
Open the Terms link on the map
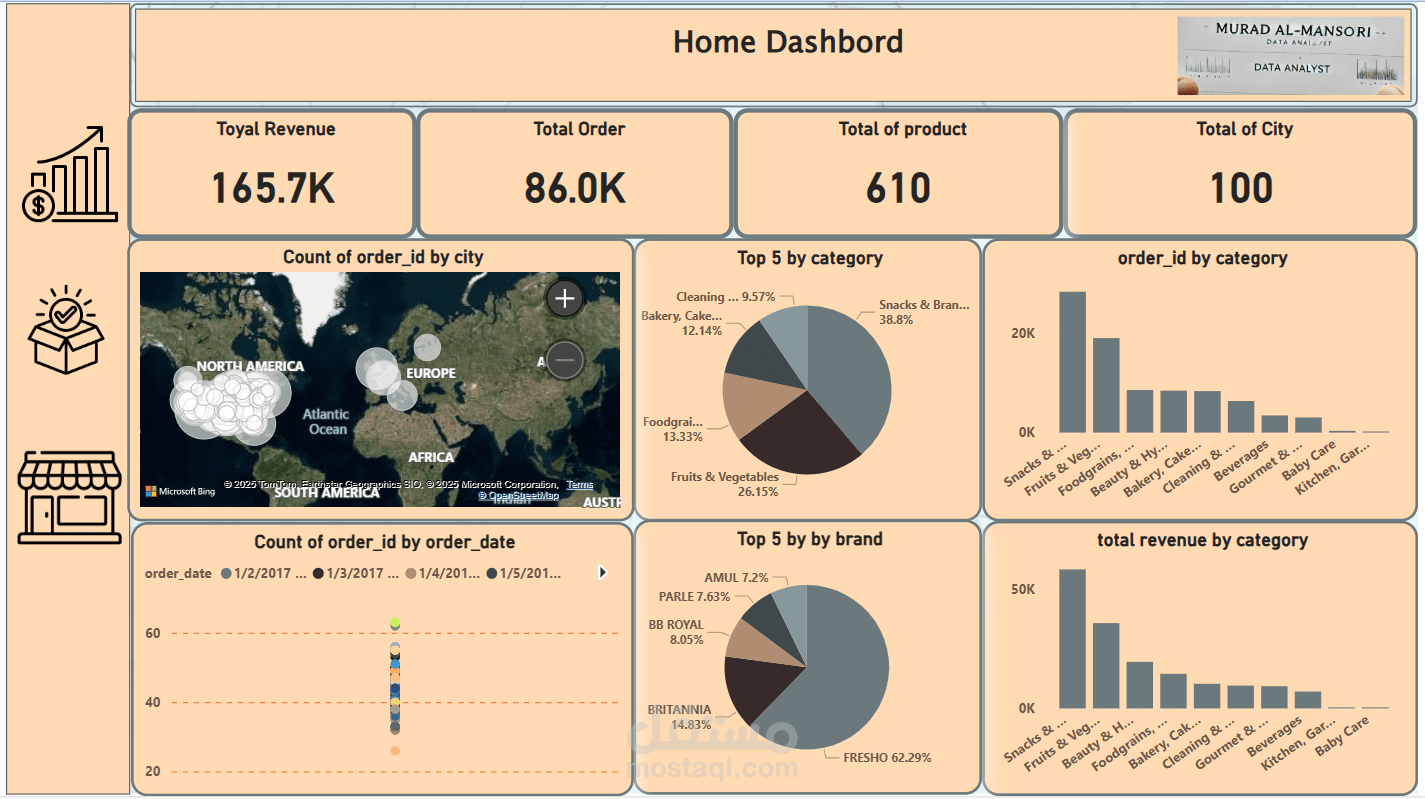580,483
